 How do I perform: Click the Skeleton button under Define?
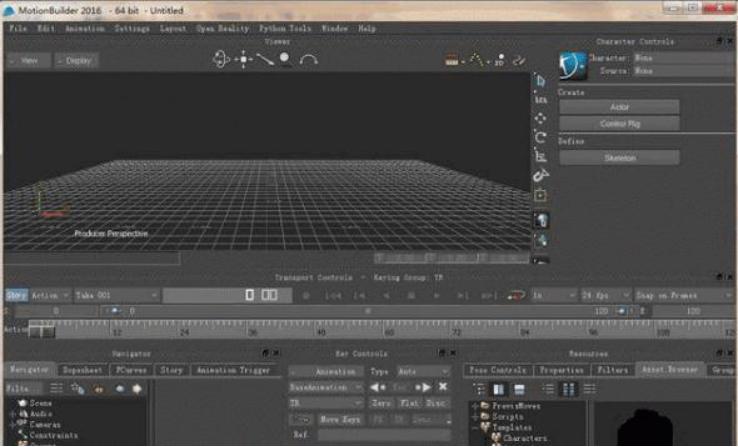coord(619,158)
